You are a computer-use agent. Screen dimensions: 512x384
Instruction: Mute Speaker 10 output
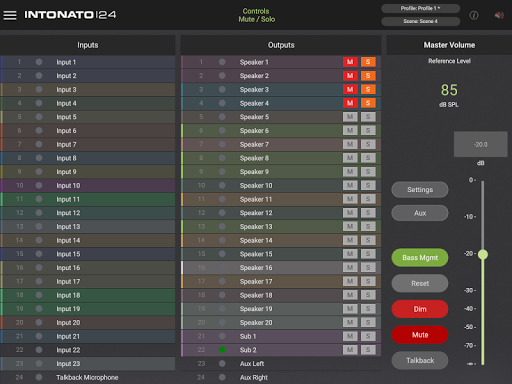point(350,185)
